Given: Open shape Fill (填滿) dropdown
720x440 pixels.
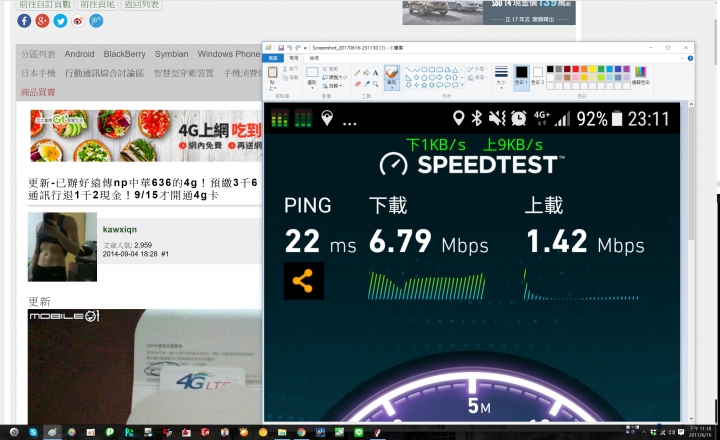Looking at the screenshot, I should pyautogui.click(x=477, y=78).
